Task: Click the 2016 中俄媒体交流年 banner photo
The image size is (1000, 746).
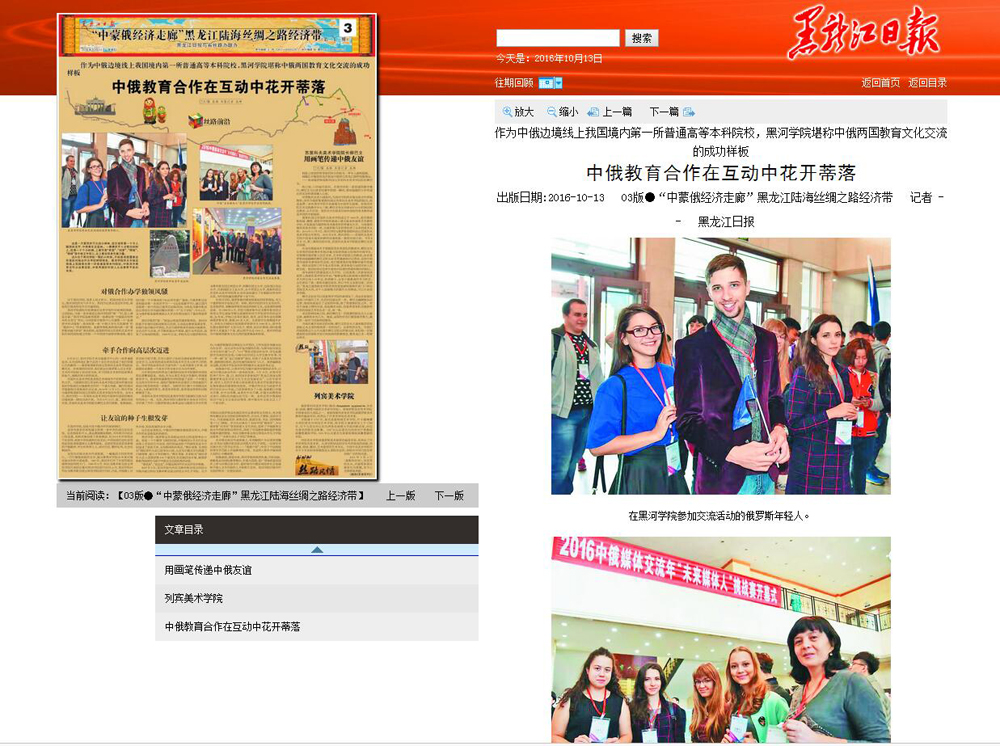Action: point(720,640)
